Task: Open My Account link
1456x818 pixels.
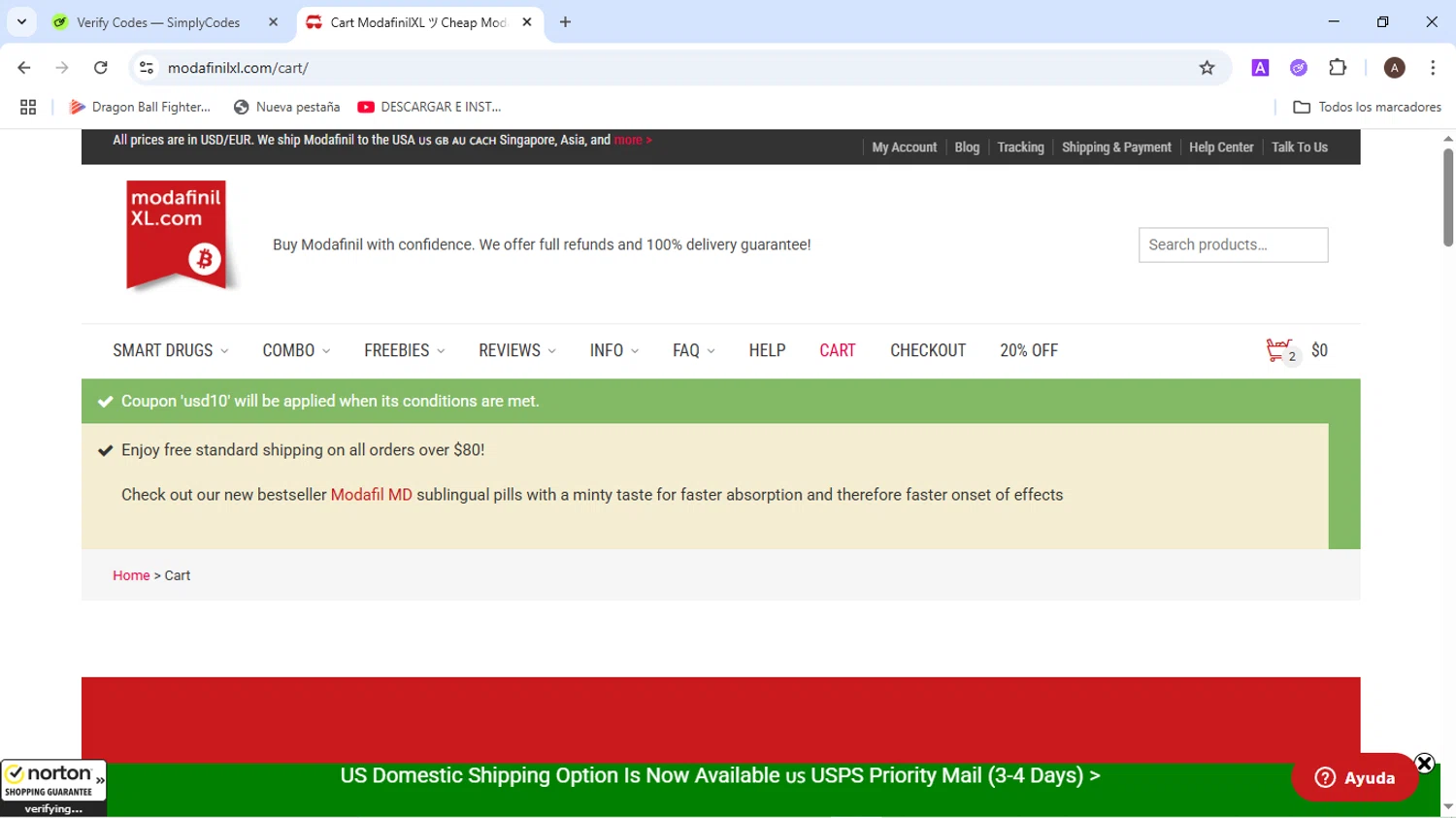Action: pyautogui.click(x=904, y=147)
